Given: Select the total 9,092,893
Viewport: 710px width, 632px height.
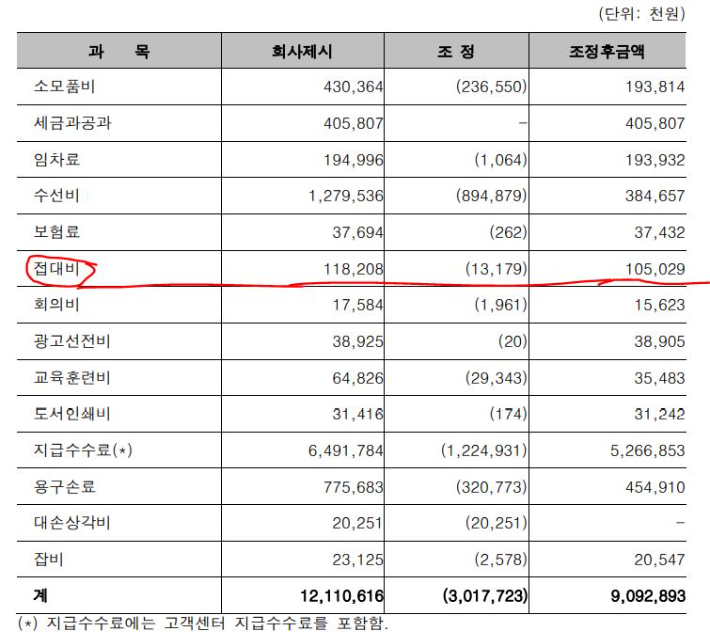Looking at the screenshot, I should [x=648, y=596].
